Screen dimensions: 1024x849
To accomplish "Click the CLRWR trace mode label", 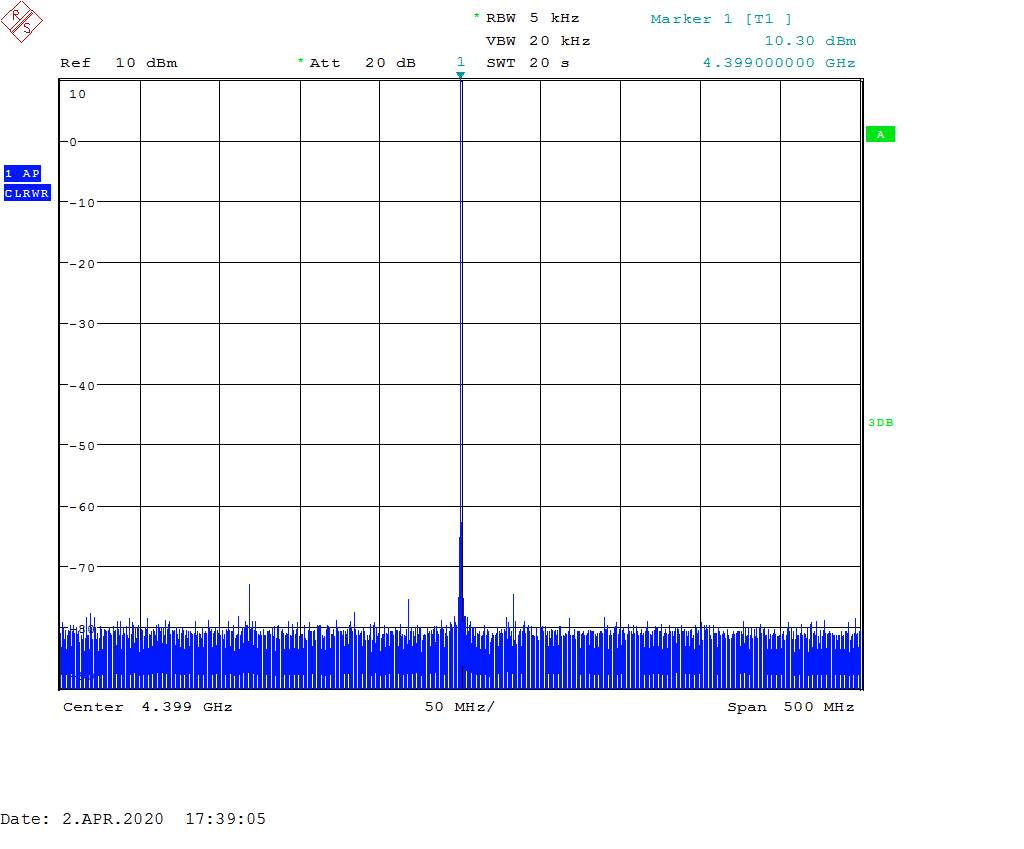I will click(x=27, y=193).
